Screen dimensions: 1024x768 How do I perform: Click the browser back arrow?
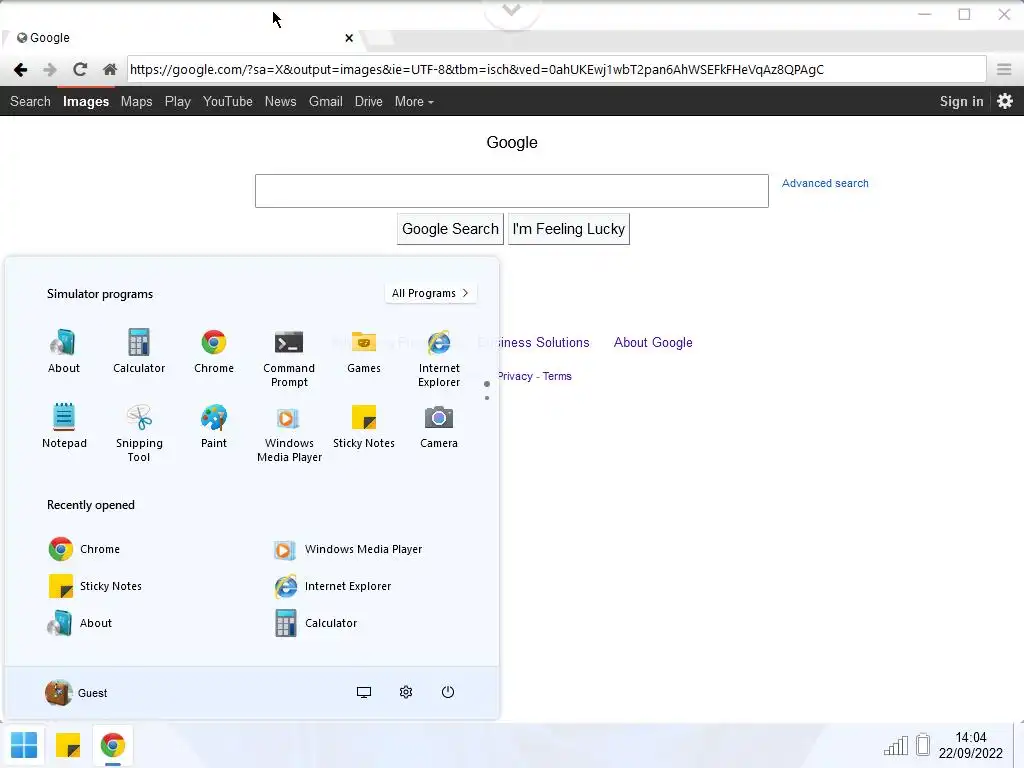pos(20,69)
